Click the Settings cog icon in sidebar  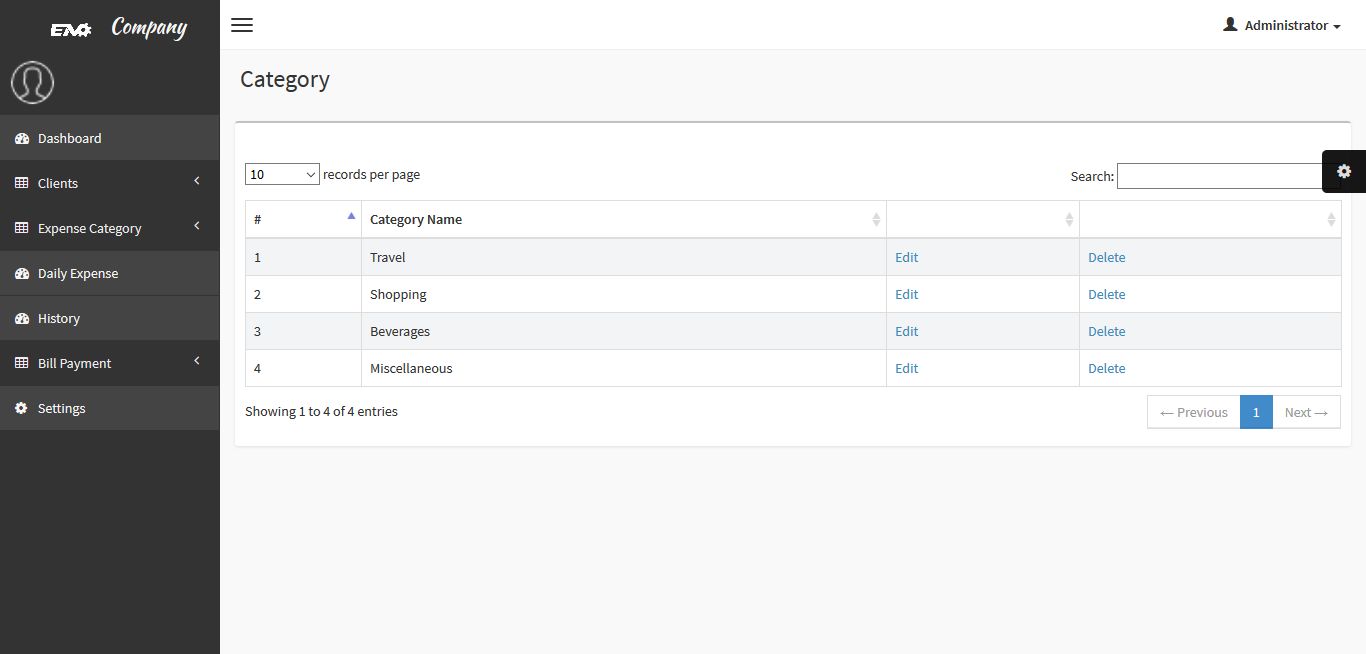click(22, 408)
